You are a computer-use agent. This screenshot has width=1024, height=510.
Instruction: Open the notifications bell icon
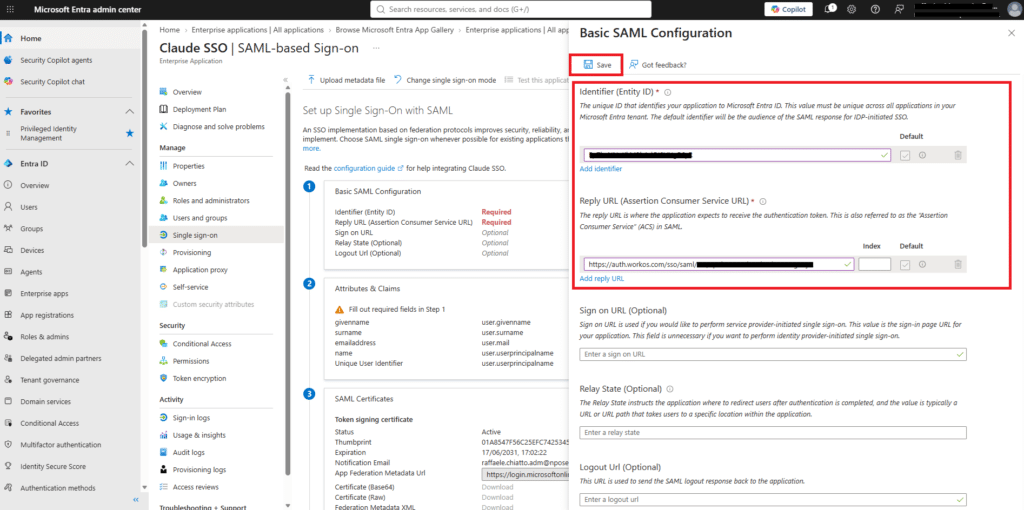830,9
